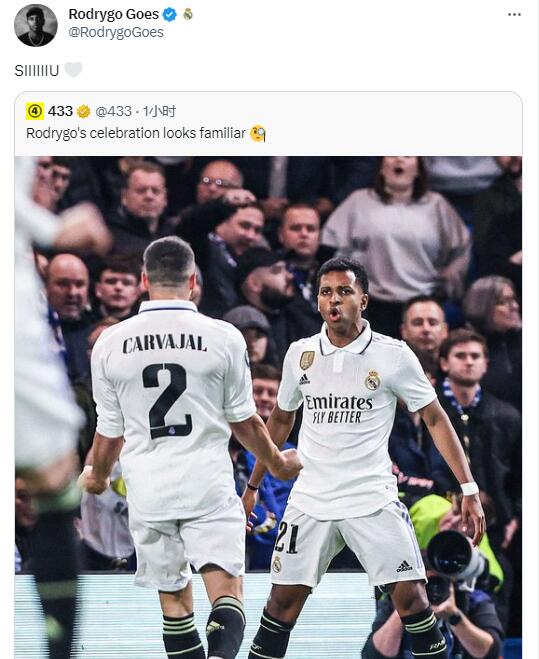Click the white heart emoji
539x659 pixels.
[x=74, y=70]
